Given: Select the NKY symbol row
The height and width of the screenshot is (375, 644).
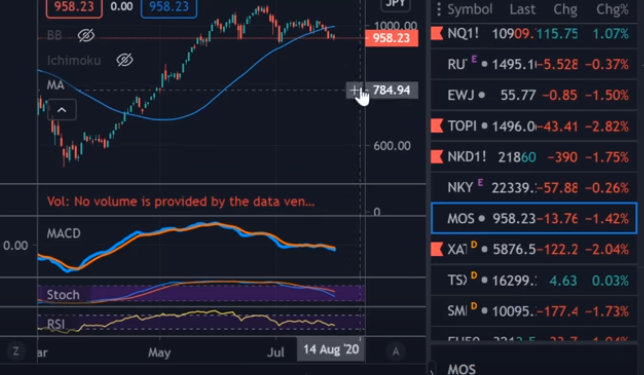Looking at the screenshot, I should [x=534, y=188].
